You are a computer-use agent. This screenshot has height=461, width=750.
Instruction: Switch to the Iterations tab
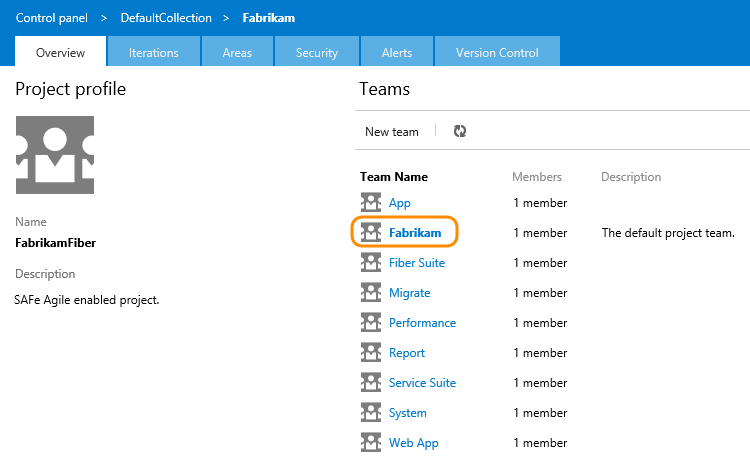[154, 51]
